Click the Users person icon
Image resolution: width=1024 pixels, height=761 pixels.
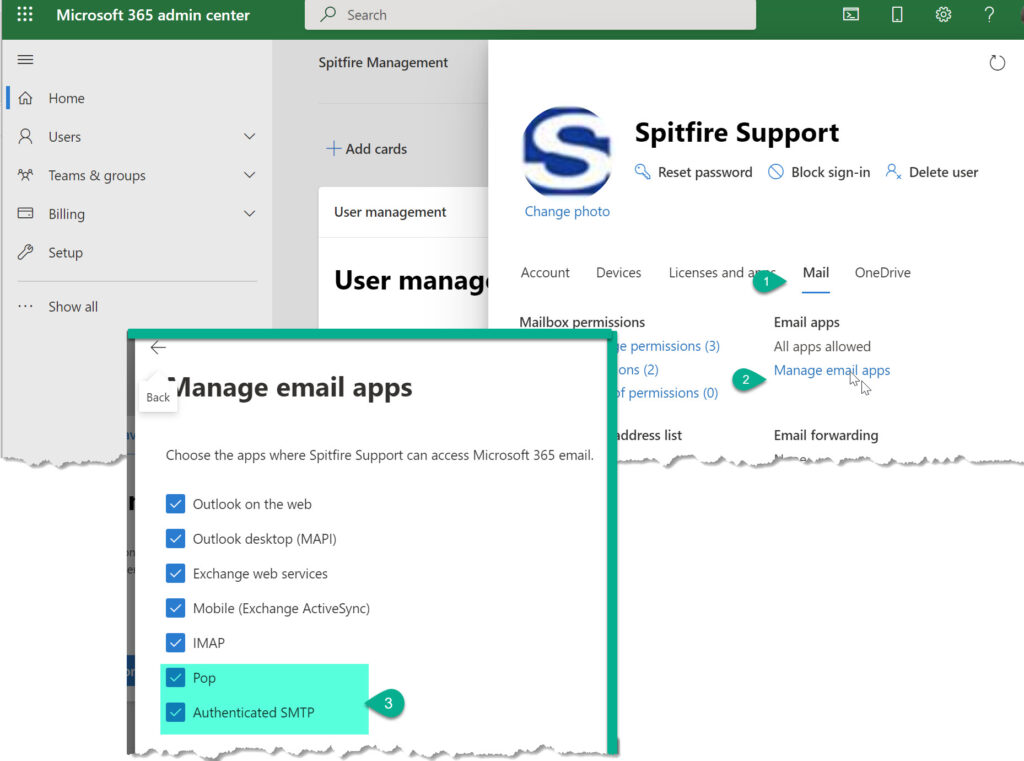(25, 137)
